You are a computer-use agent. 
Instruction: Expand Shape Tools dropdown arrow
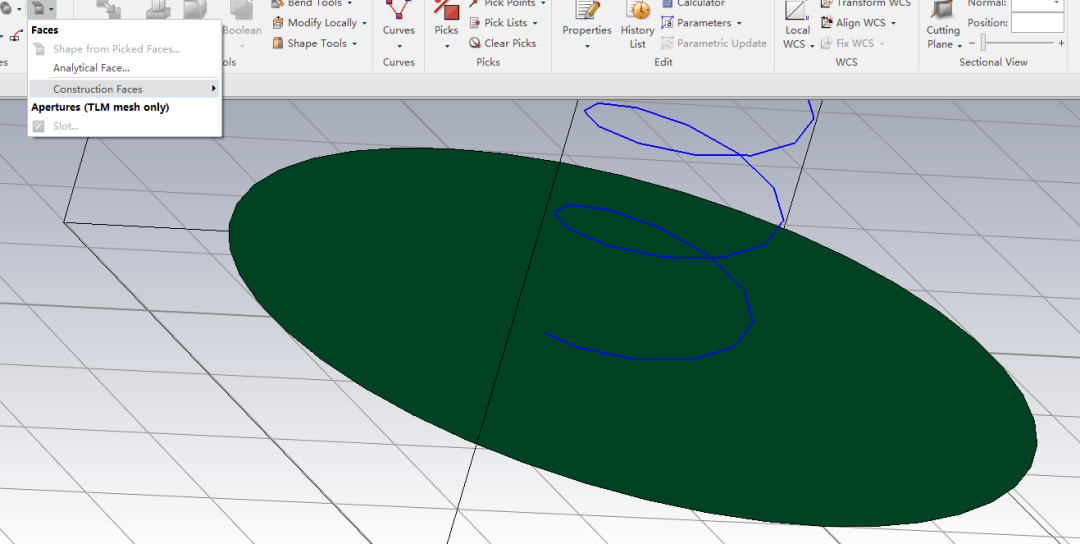(355, 44)
